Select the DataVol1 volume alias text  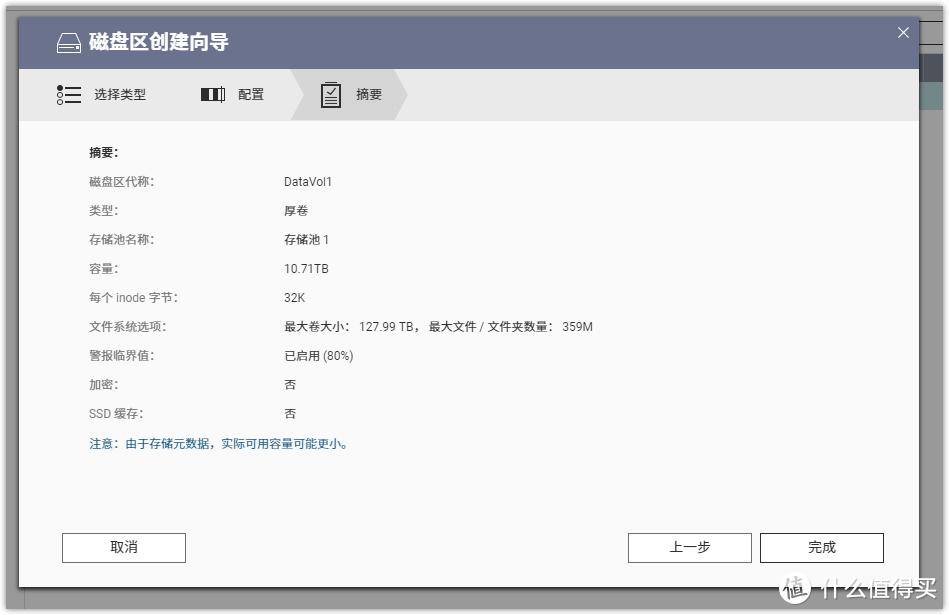(x=307, y=181)
